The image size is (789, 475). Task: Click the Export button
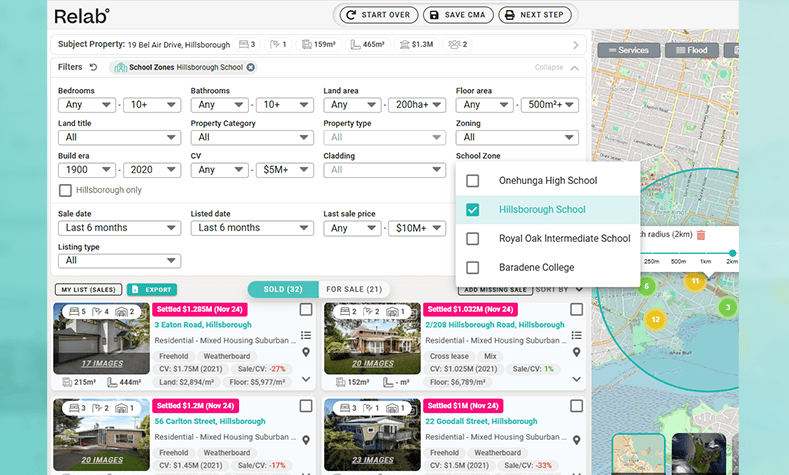click(x=152, y=290)
